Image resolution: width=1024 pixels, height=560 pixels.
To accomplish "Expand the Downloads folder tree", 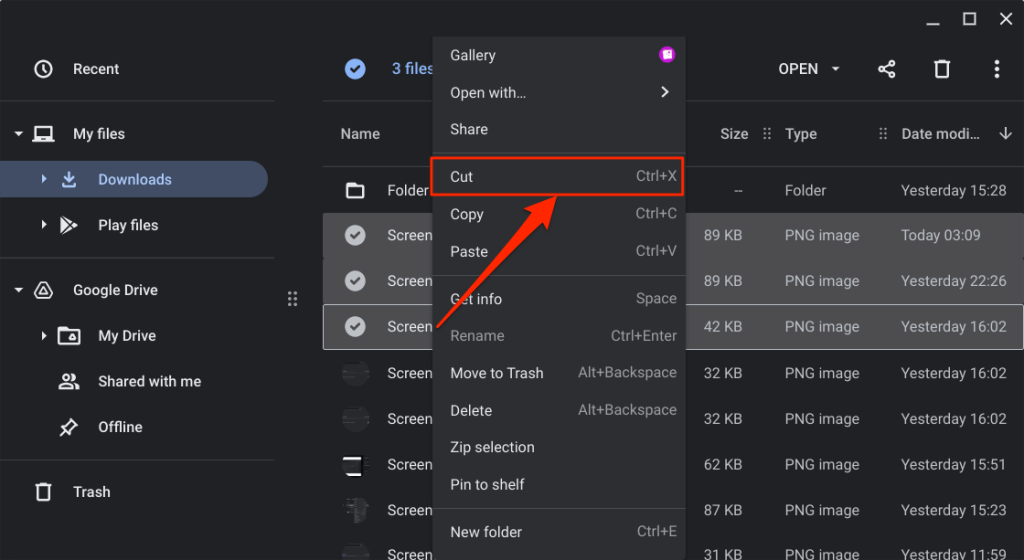I will coord(44,180).
